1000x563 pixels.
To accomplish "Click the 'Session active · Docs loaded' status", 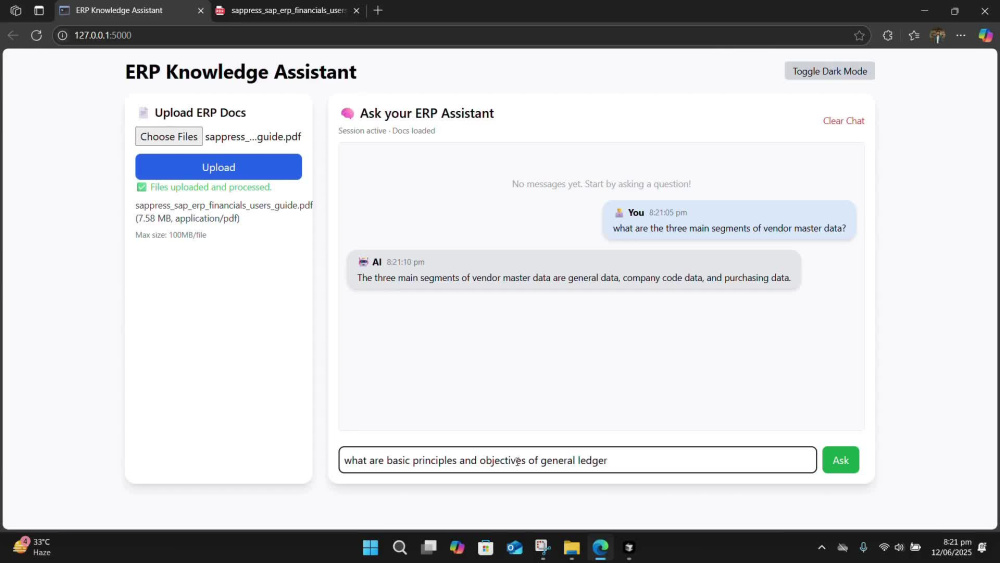I will click(386, 131).
